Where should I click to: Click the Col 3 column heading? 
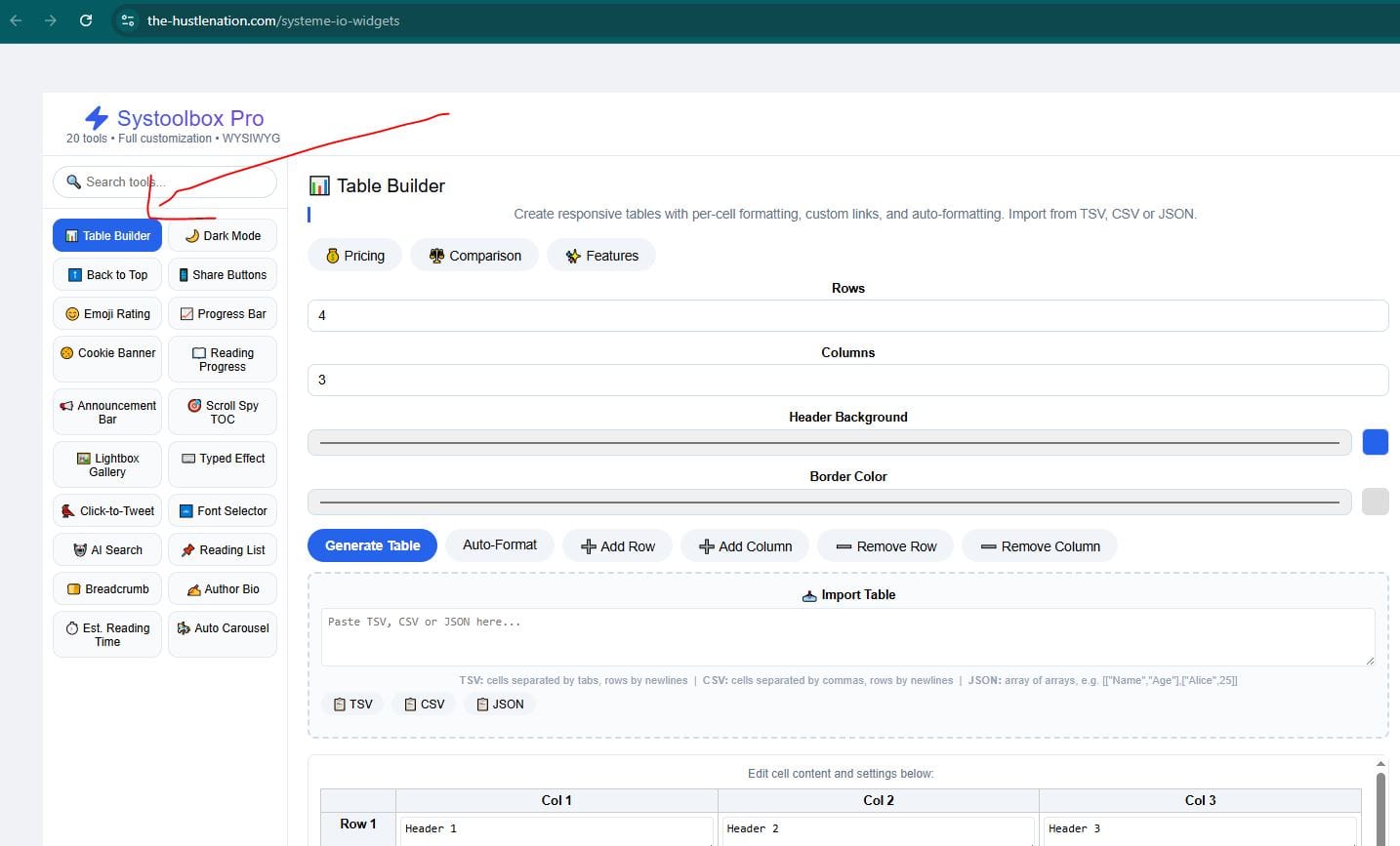1200,800
